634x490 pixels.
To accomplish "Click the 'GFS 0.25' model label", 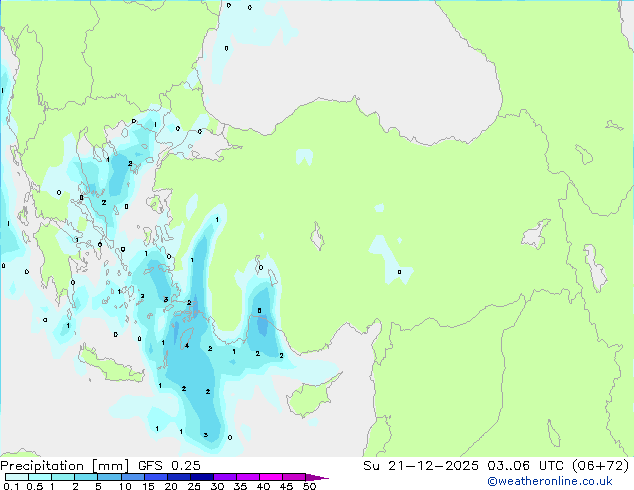I will pyautogui.click(x=169, y=466).
